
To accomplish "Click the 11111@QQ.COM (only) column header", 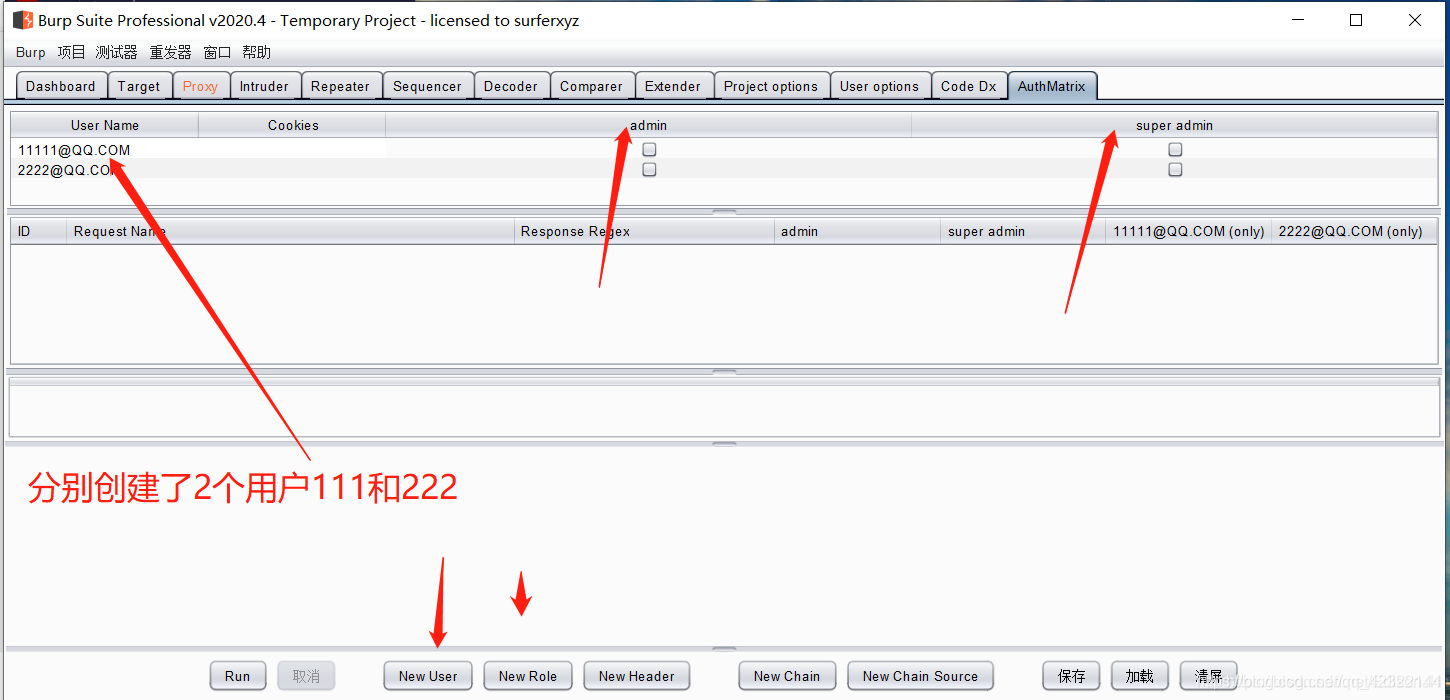I will pyautogui.click(x=1189, y=231).
